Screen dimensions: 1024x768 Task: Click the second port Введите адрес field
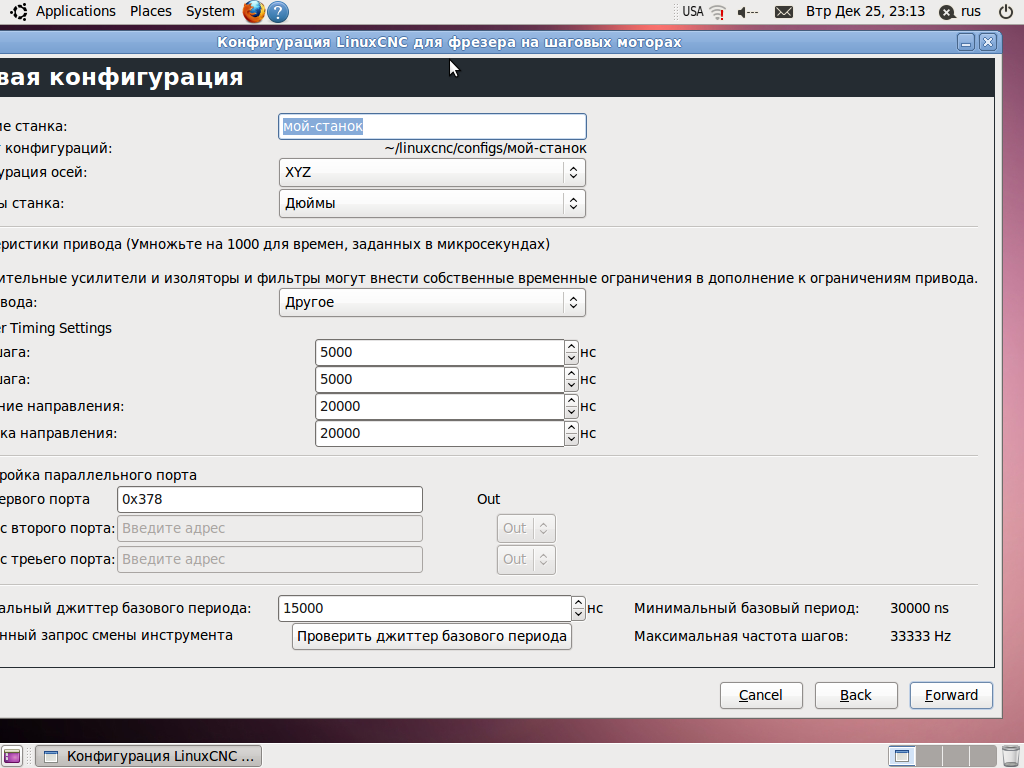(x=270, y=528)
